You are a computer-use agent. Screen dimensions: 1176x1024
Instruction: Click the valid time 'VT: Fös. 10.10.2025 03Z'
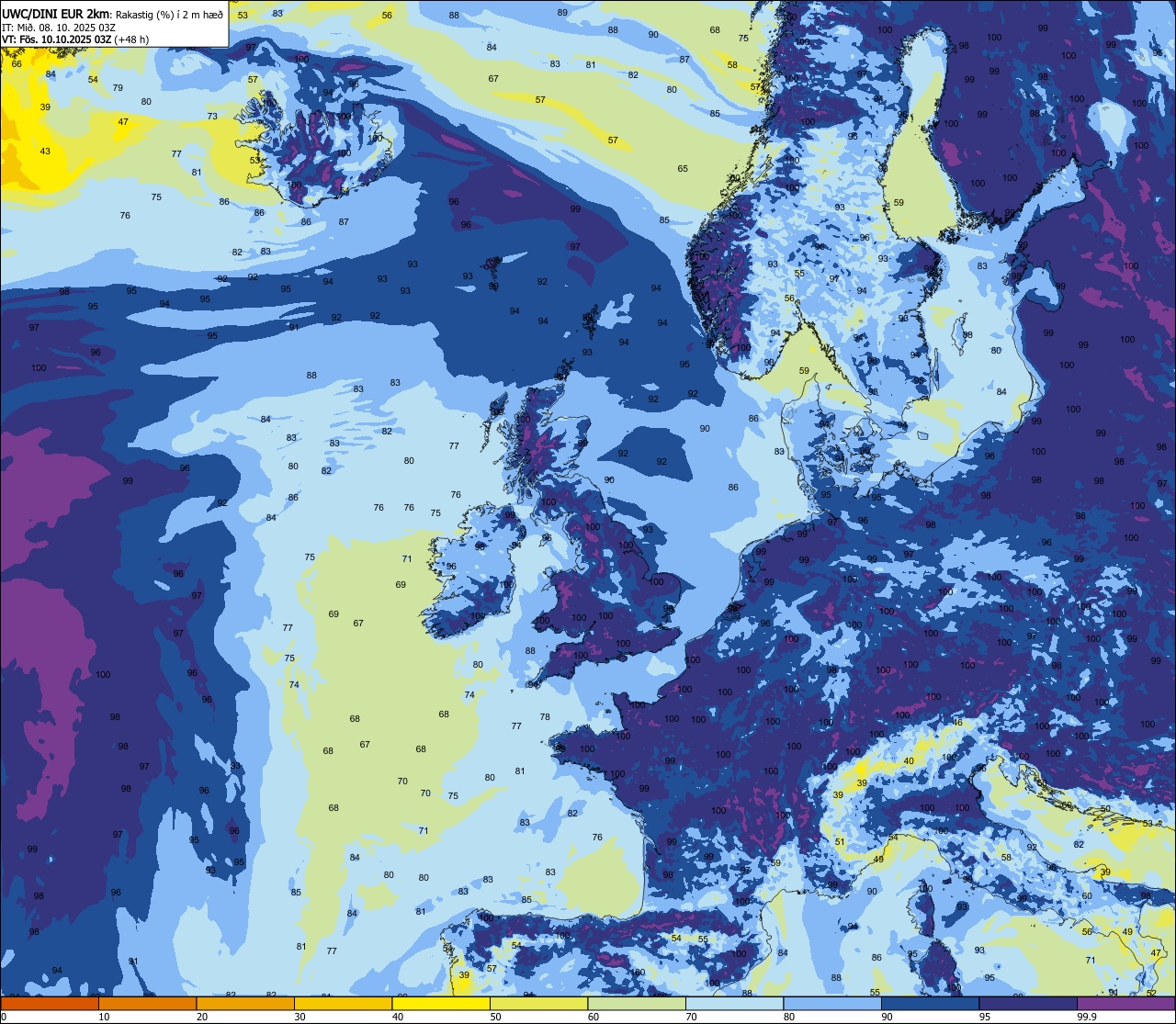[x=57, y=39]
